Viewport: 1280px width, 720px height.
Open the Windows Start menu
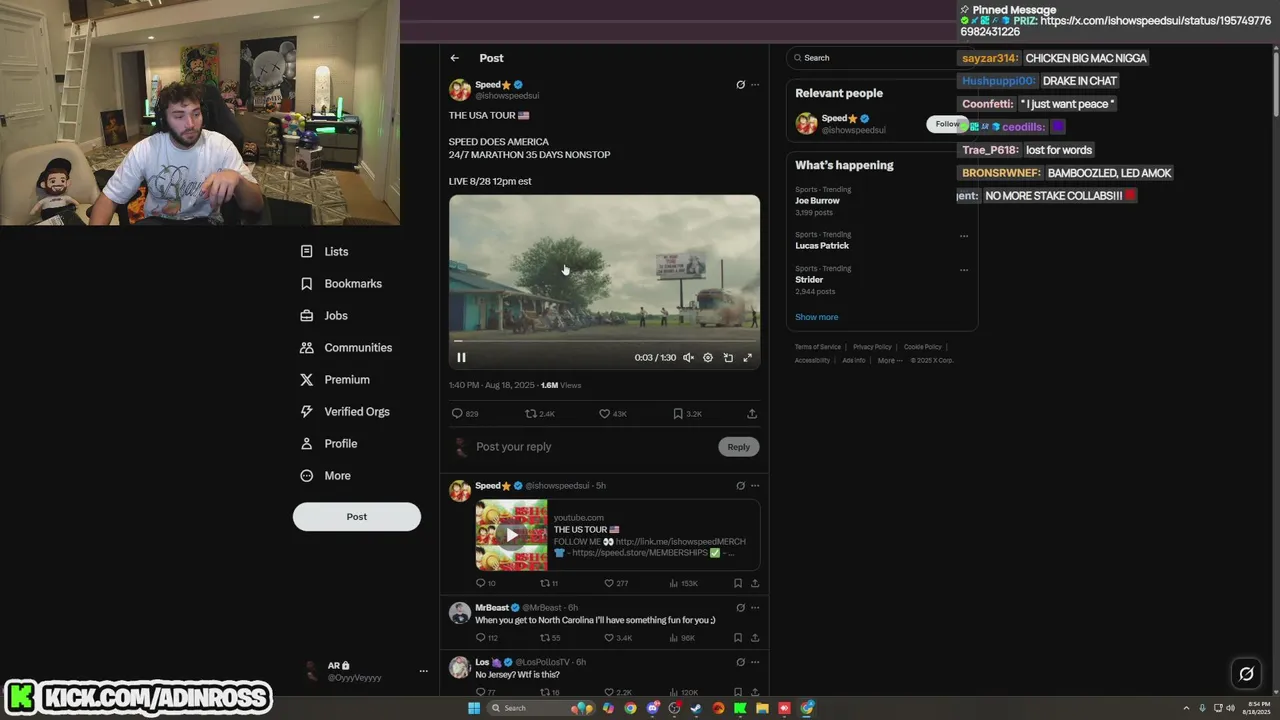point(474,708)
